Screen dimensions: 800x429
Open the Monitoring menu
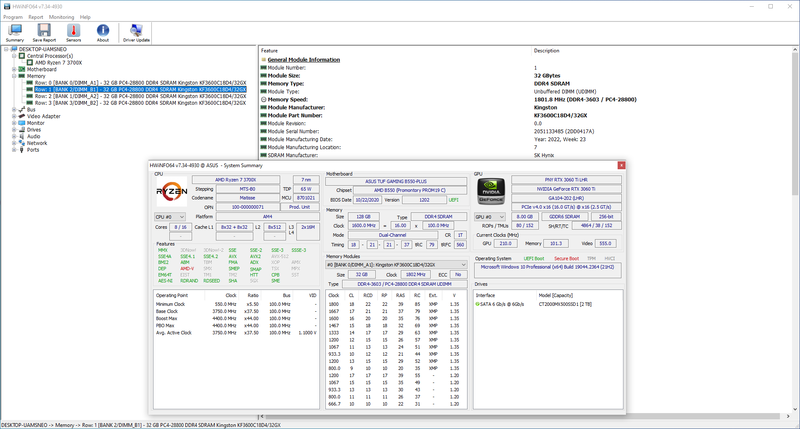(61, 17)
